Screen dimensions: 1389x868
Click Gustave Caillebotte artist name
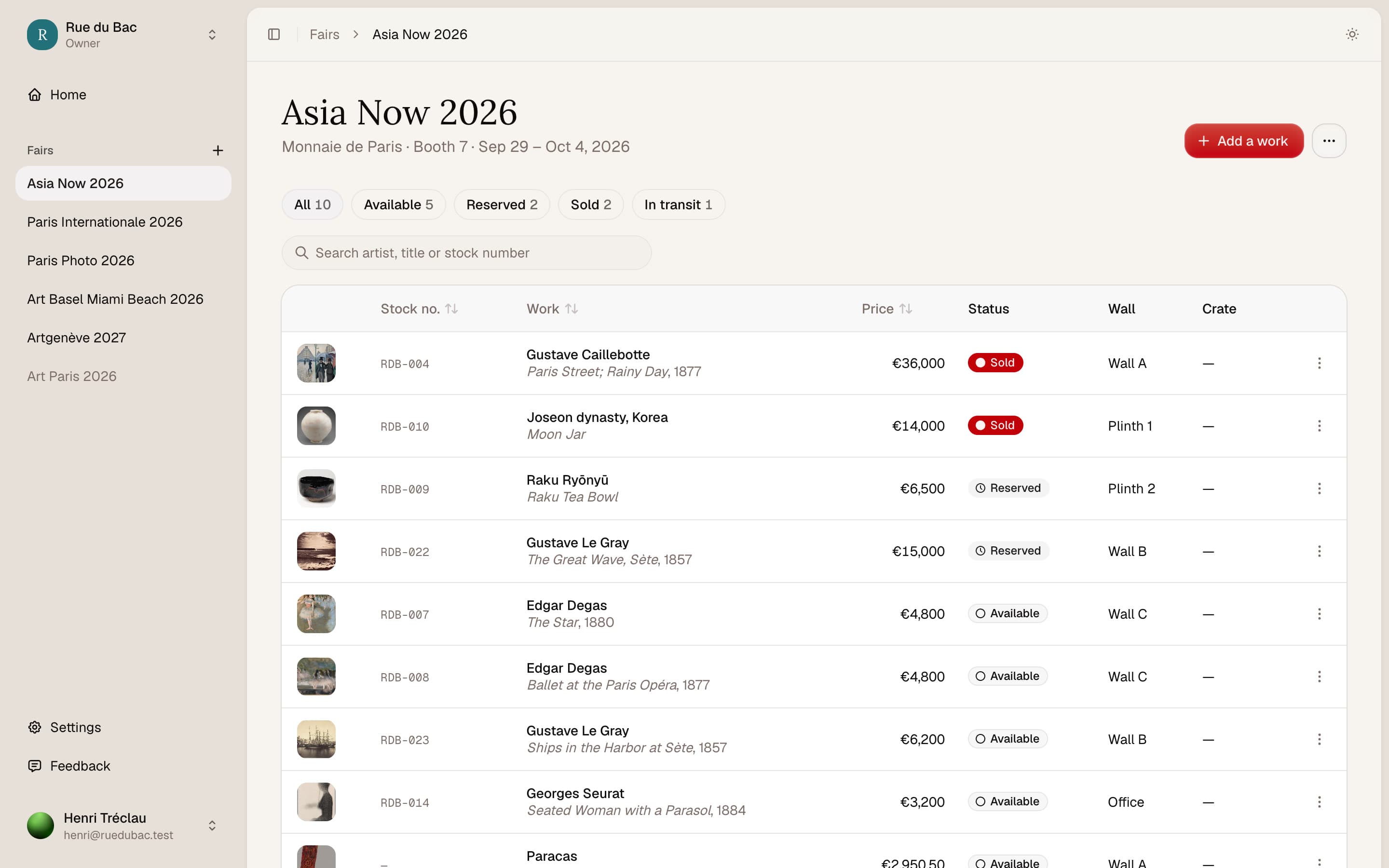588,354
